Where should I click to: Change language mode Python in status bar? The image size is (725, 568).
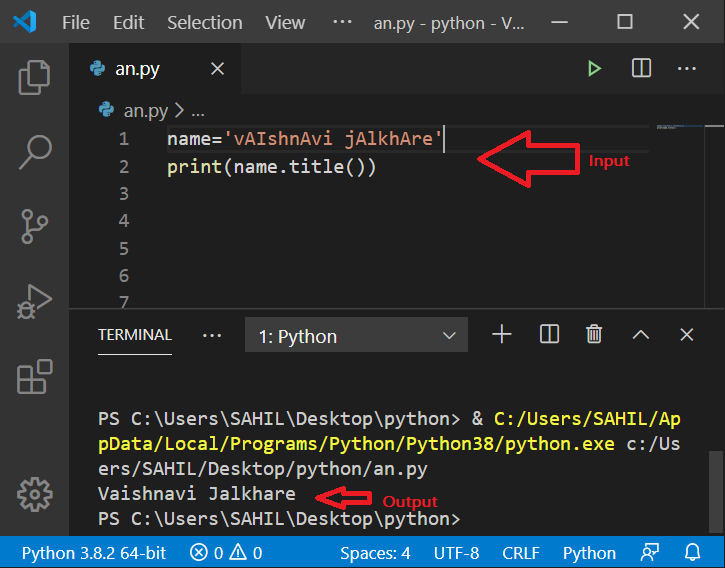pyautogui.click(x=589, y=553)
